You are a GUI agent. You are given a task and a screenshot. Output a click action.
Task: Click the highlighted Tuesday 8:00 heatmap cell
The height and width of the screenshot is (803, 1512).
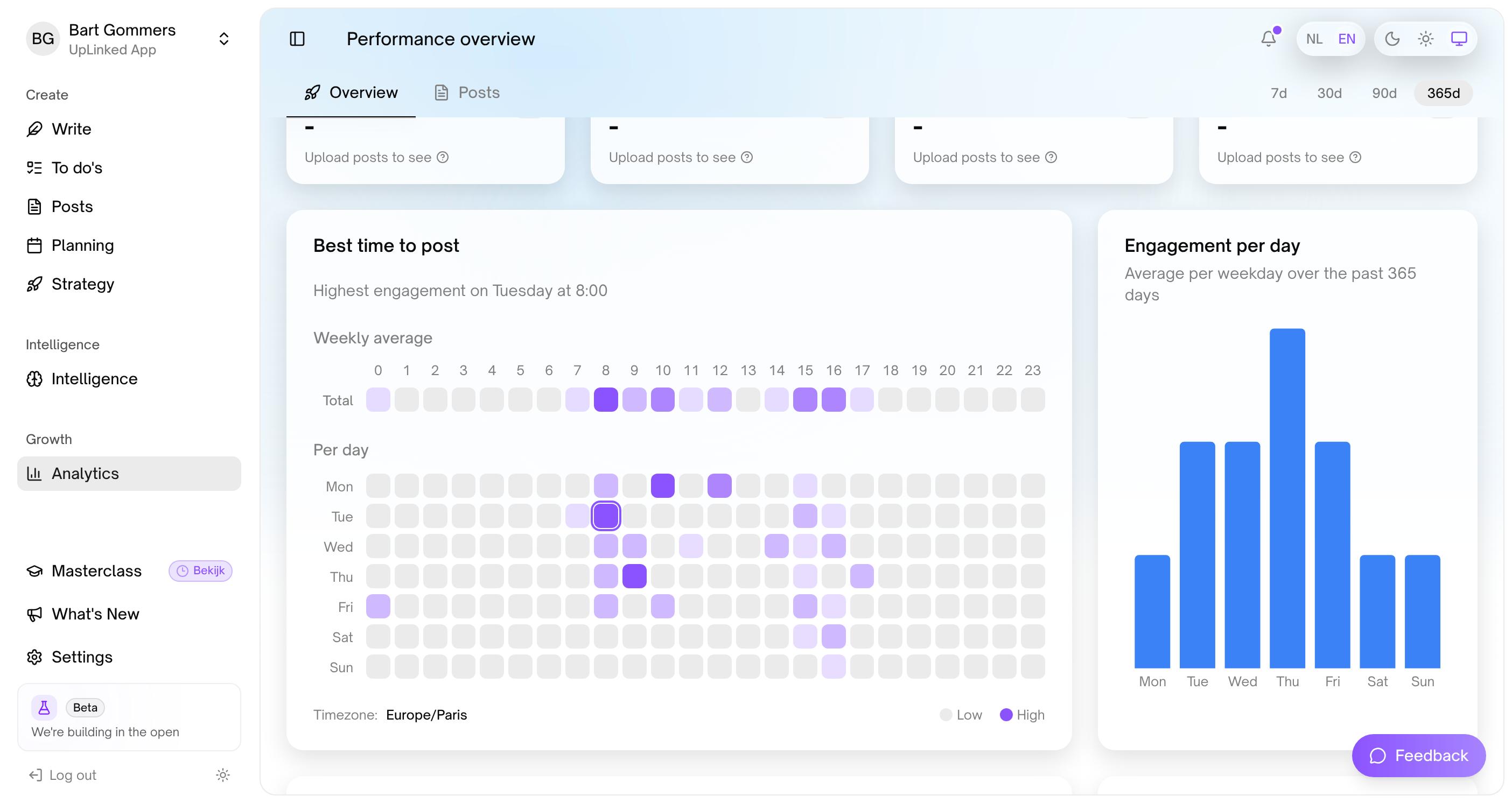[x=606, y=516]
